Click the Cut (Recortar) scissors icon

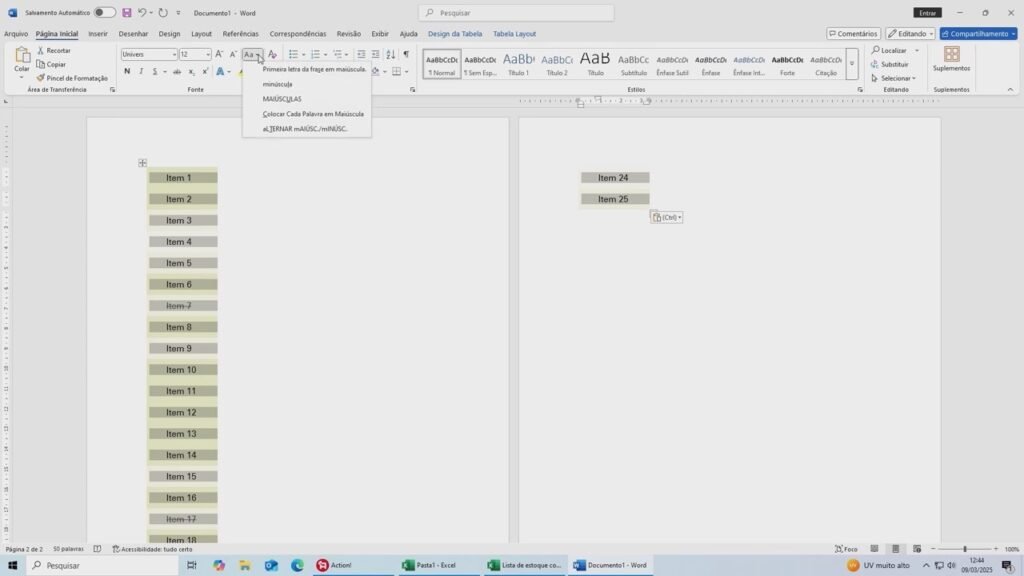[x=41, y=50]
